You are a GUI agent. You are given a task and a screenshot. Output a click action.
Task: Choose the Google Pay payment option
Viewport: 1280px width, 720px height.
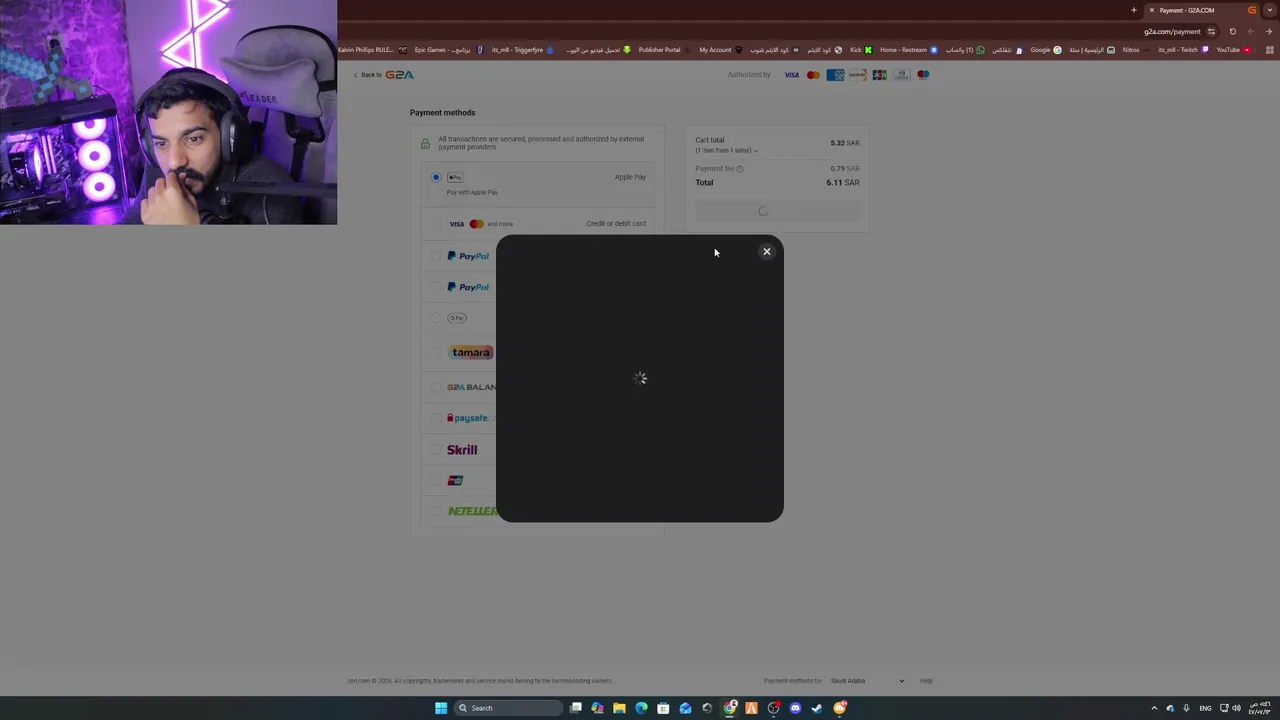[458, 318]
